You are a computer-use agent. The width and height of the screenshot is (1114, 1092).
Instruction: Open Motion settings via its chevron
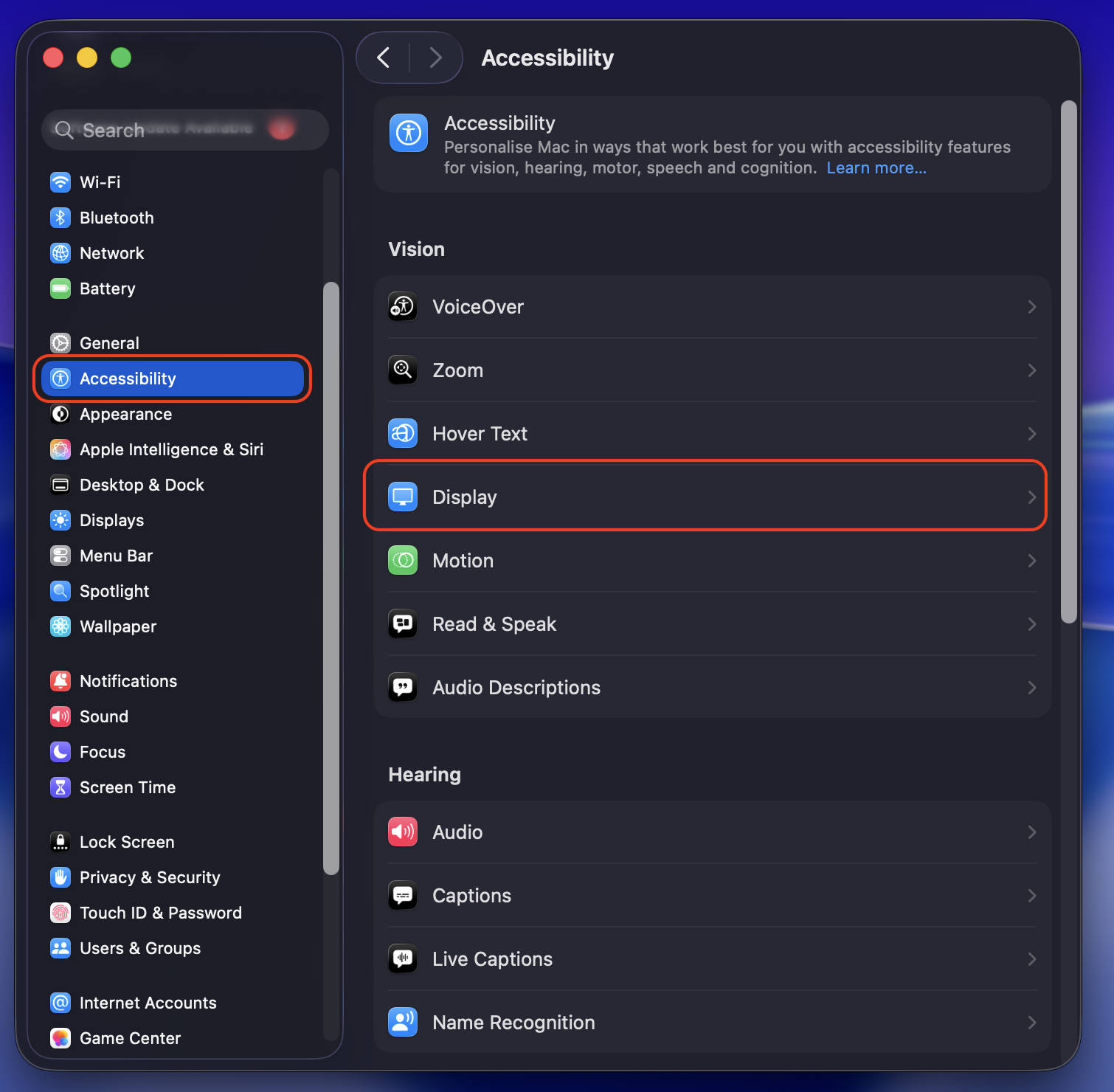click(x=1032, y=560)
